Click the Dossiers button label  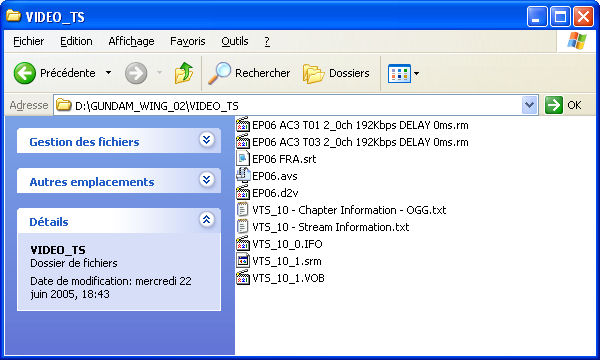(349, 73)
